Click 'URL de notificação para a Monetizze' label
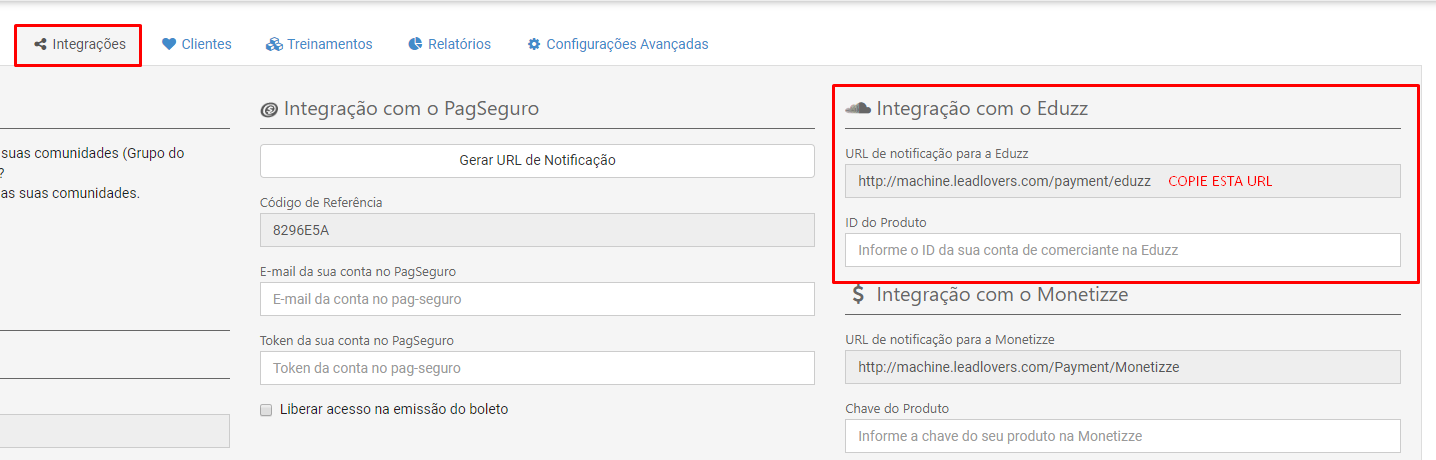This screenshot has height=460, width=1436. coord(949,339)
